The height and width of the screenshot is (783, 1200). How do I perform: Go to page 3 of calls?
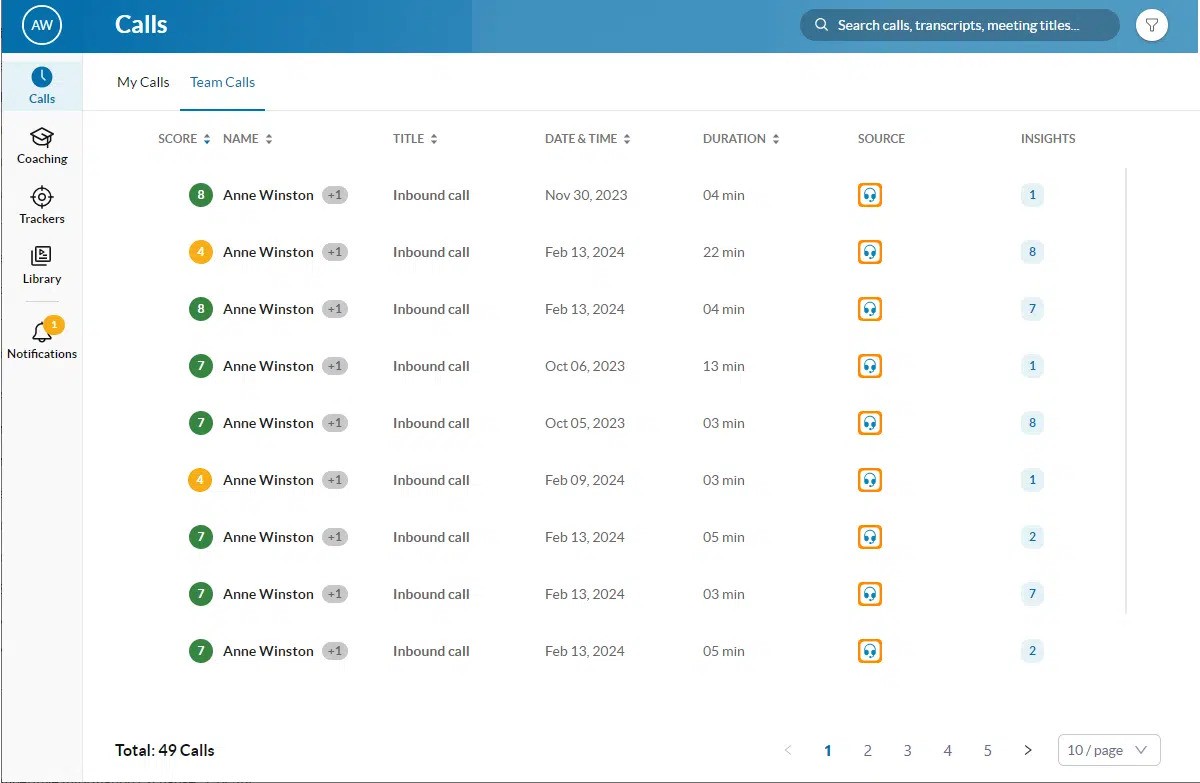(907, 750)
